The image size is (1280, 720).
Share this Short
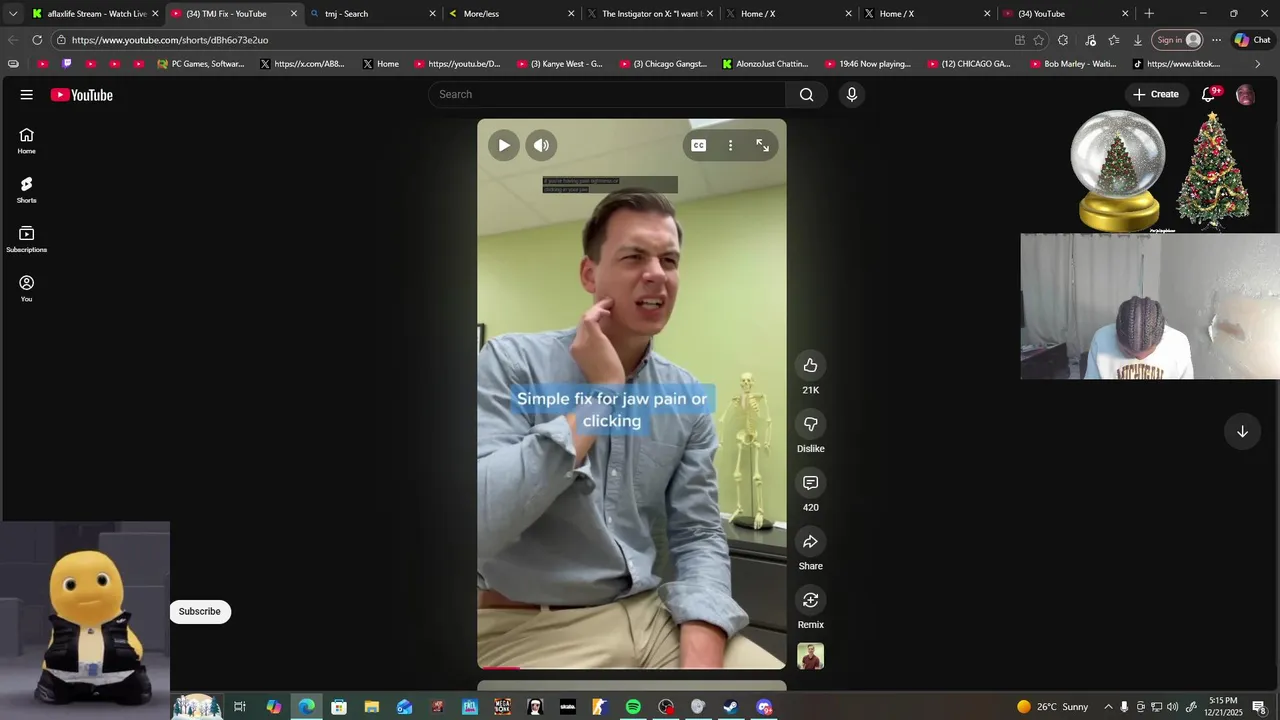click(811, 541)
